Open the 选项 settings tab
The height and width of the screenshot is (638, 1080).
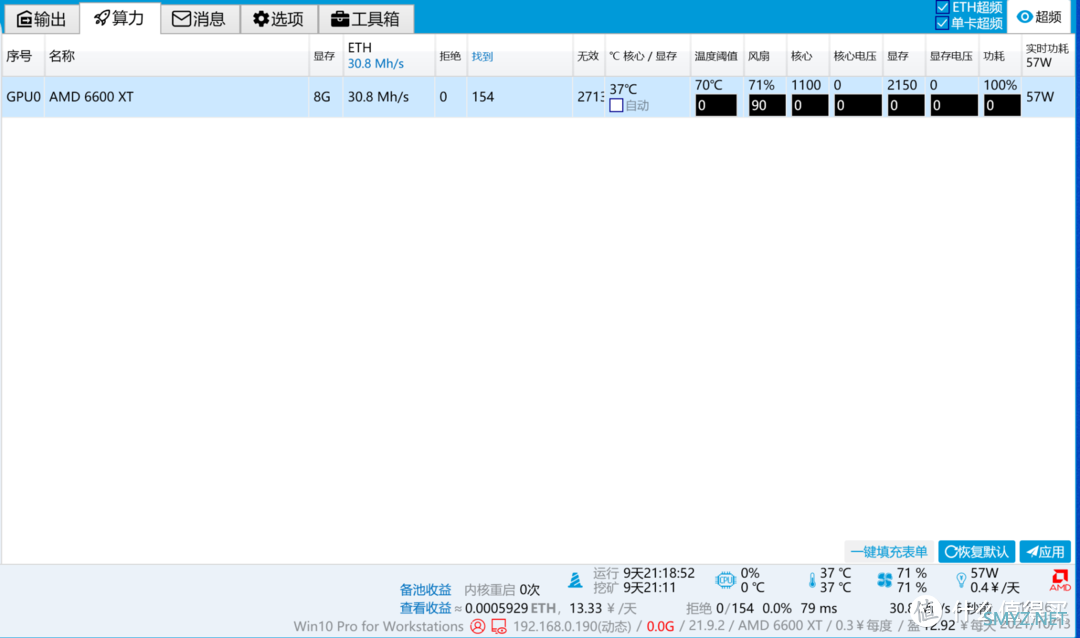[278, 19]
